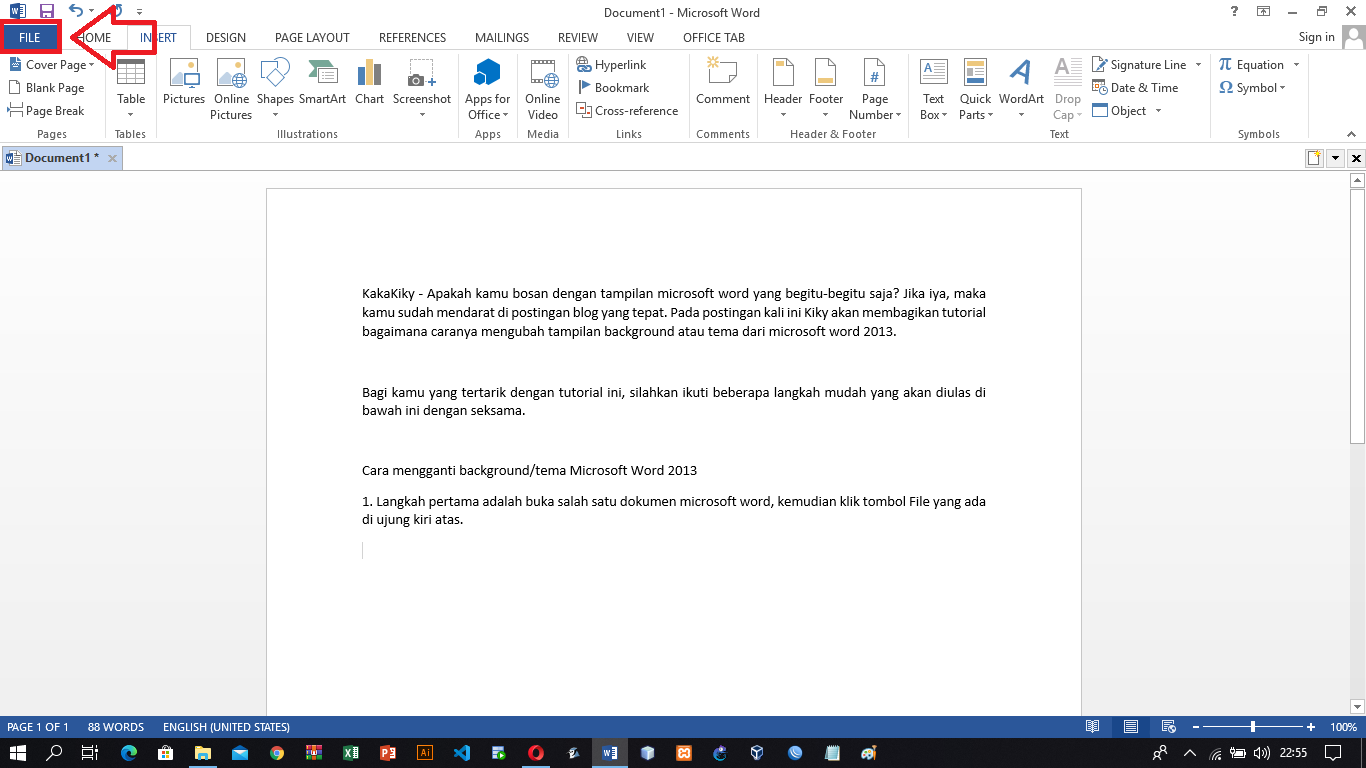Insert a Bookmark
1366x768 pixels.
(x=614, y=87)
